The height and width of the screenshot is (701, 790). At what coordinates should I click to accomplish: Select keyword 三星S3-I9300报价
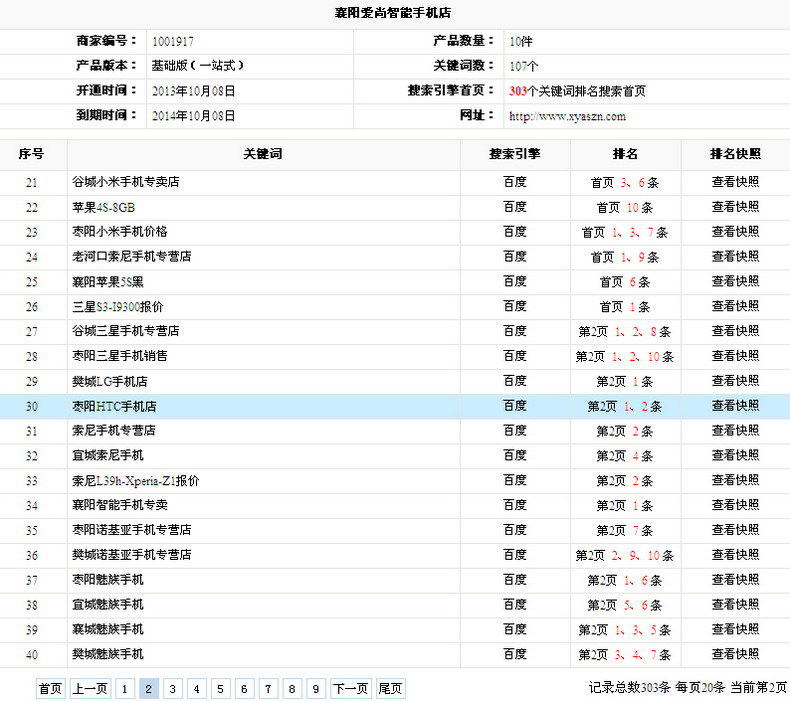point(117,306)
